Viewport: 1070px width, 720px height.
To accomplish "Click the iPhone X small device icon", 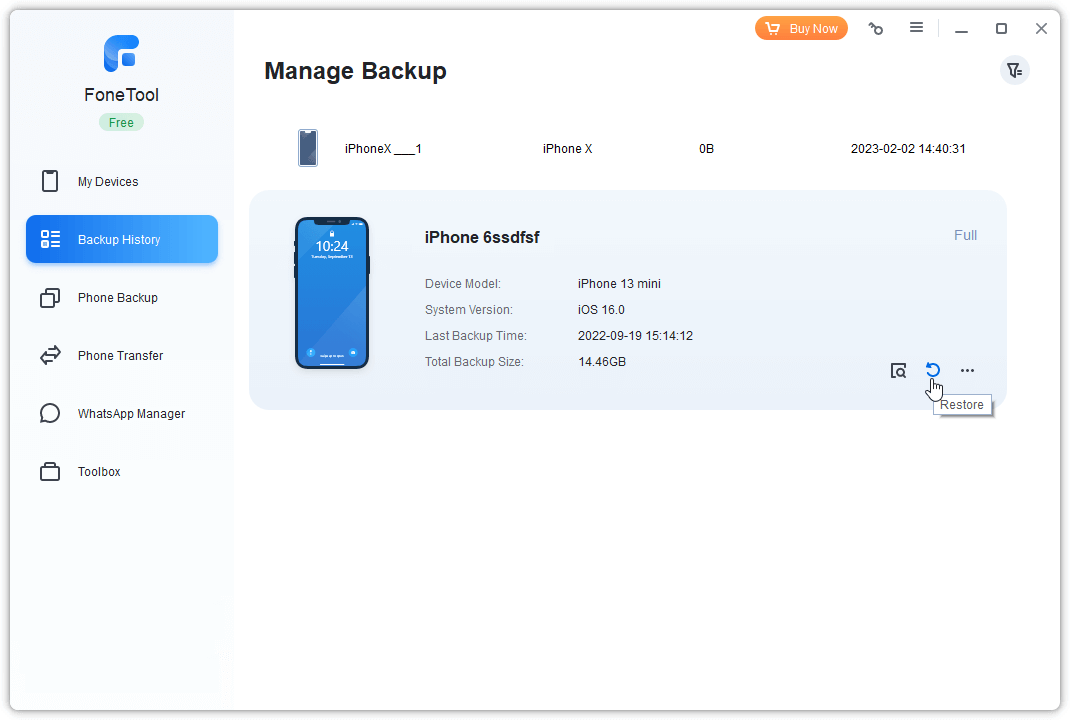I will (308, 148).
